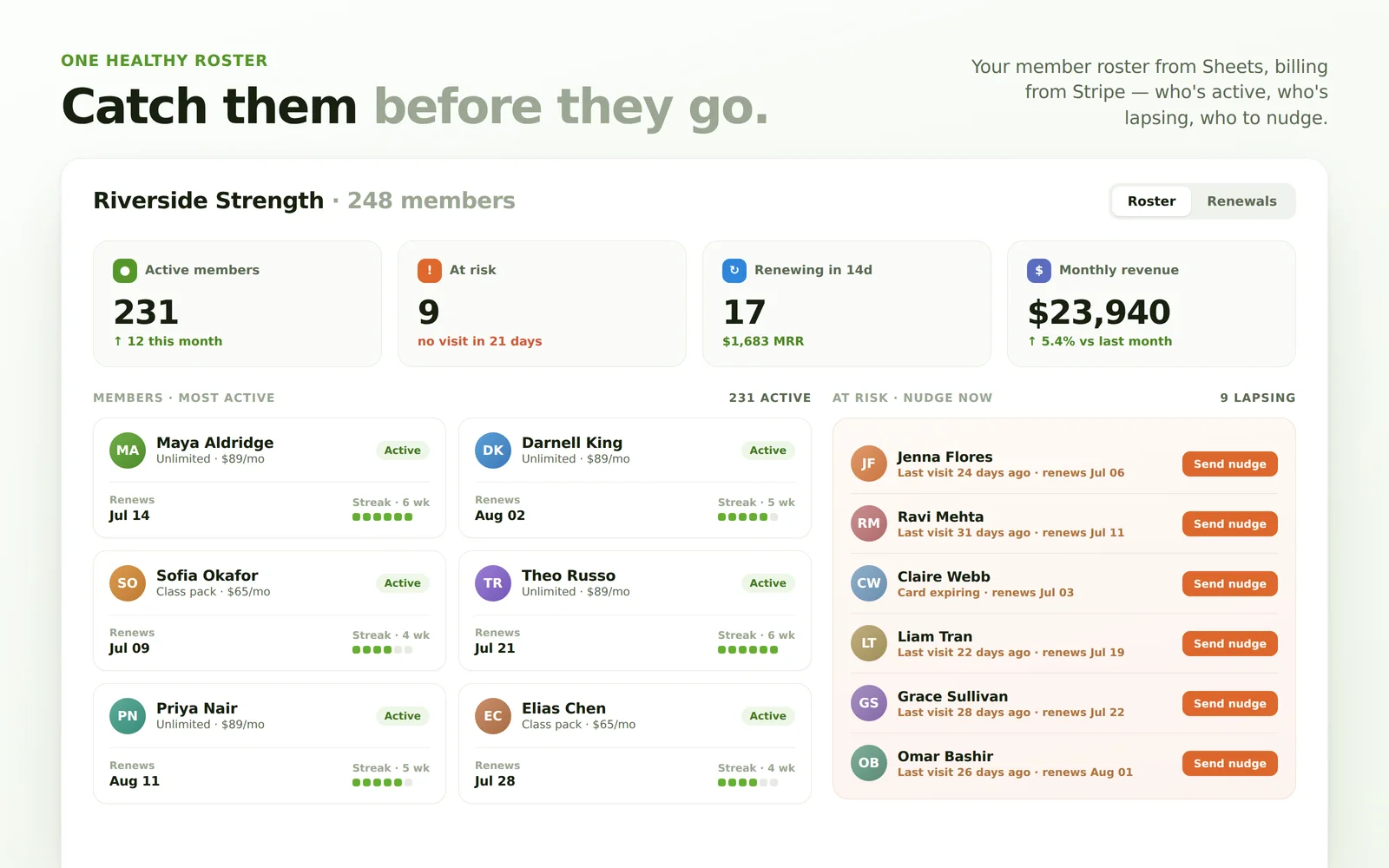Send nudge to Omar Bashir
The width and height of the screenshot is (1389, 868).
pyautogui.click(x=1229, y=764)
